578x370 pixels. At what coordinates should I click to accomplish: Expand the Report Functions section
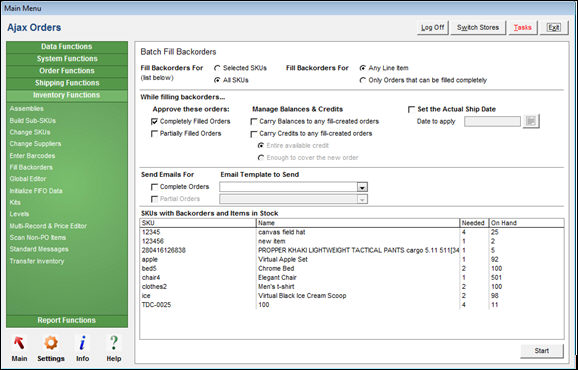pos(67,321)
